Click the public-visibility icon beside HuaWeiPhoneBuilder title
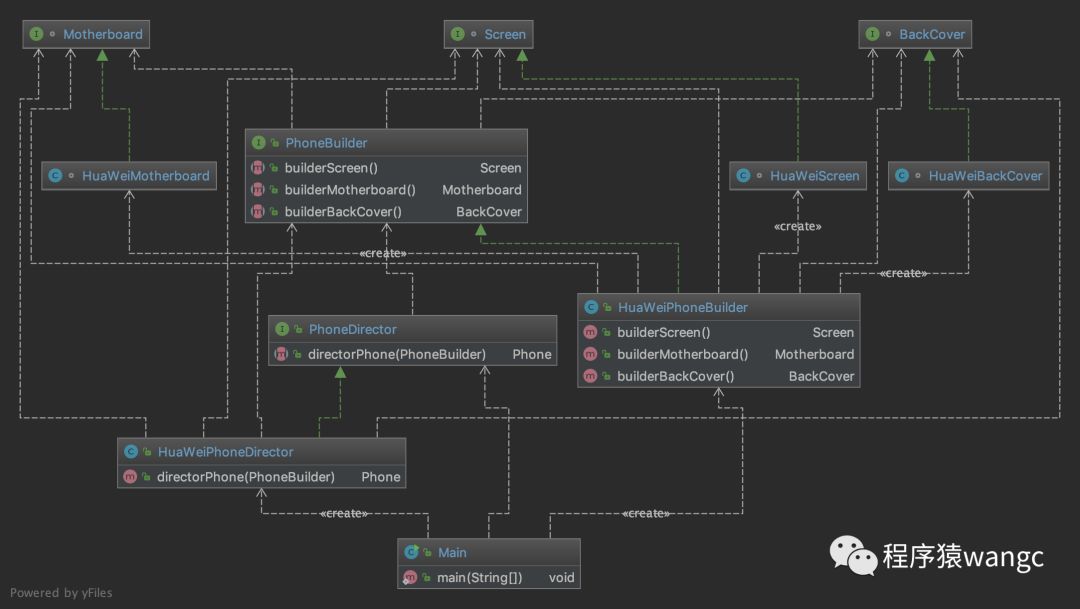 [607, 307]
